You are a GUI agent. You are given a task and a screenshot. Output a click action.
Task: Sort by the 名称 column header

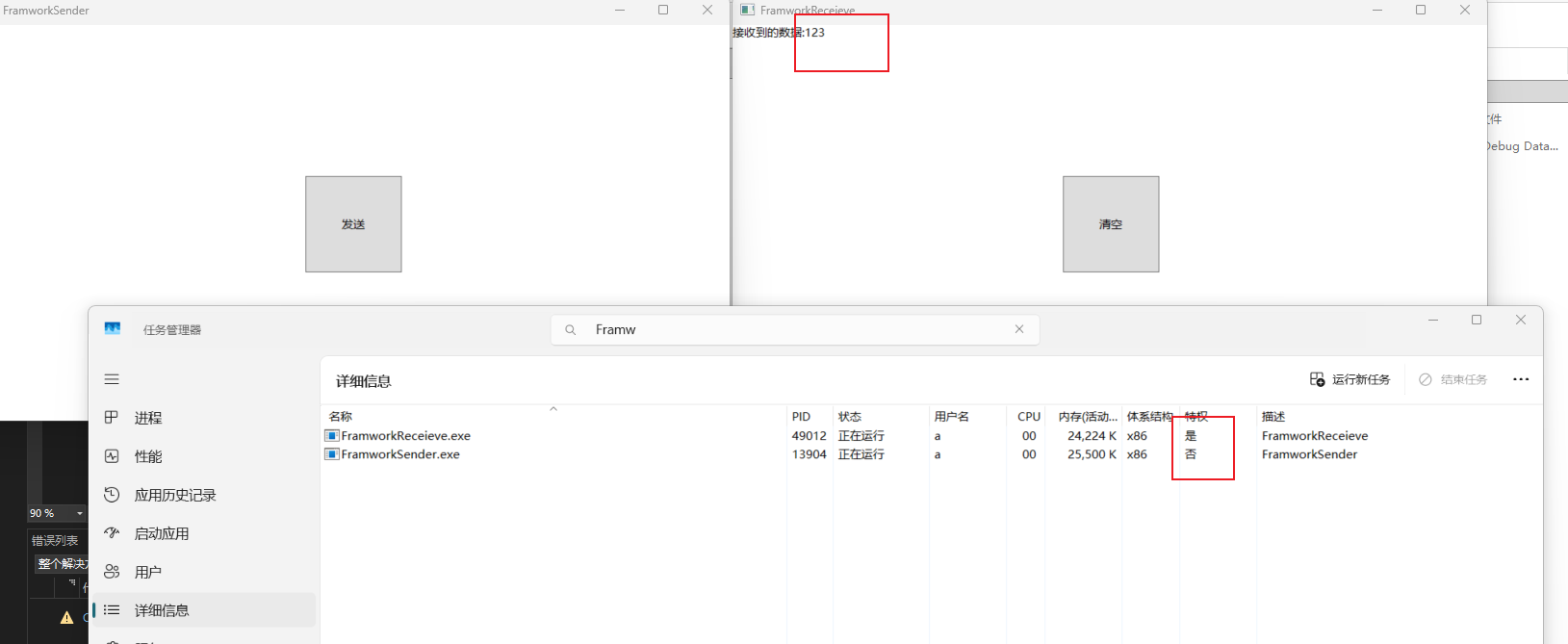tap(553, 416)
